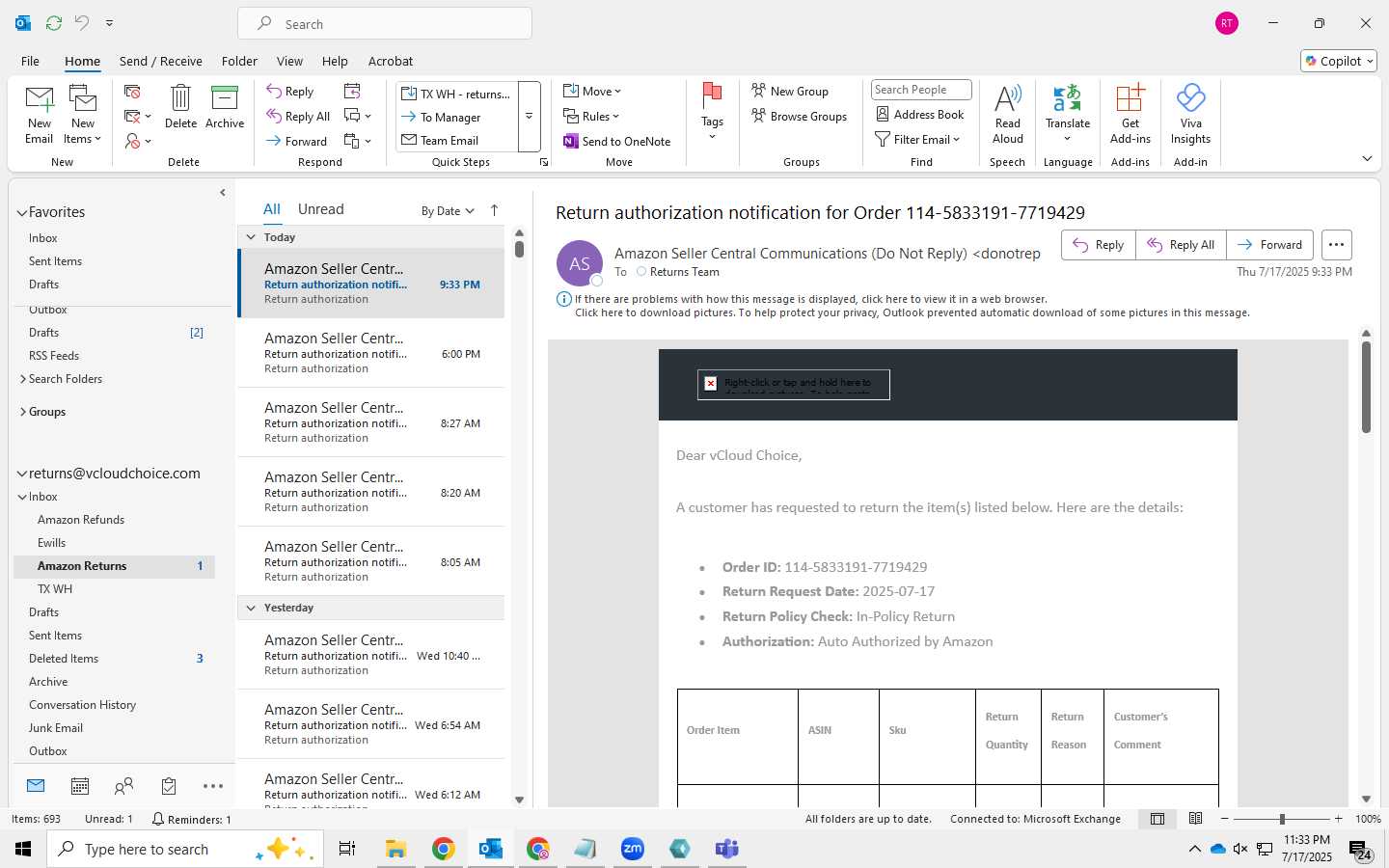
Task: Open the Move dropdown
Action: point(592,91)
